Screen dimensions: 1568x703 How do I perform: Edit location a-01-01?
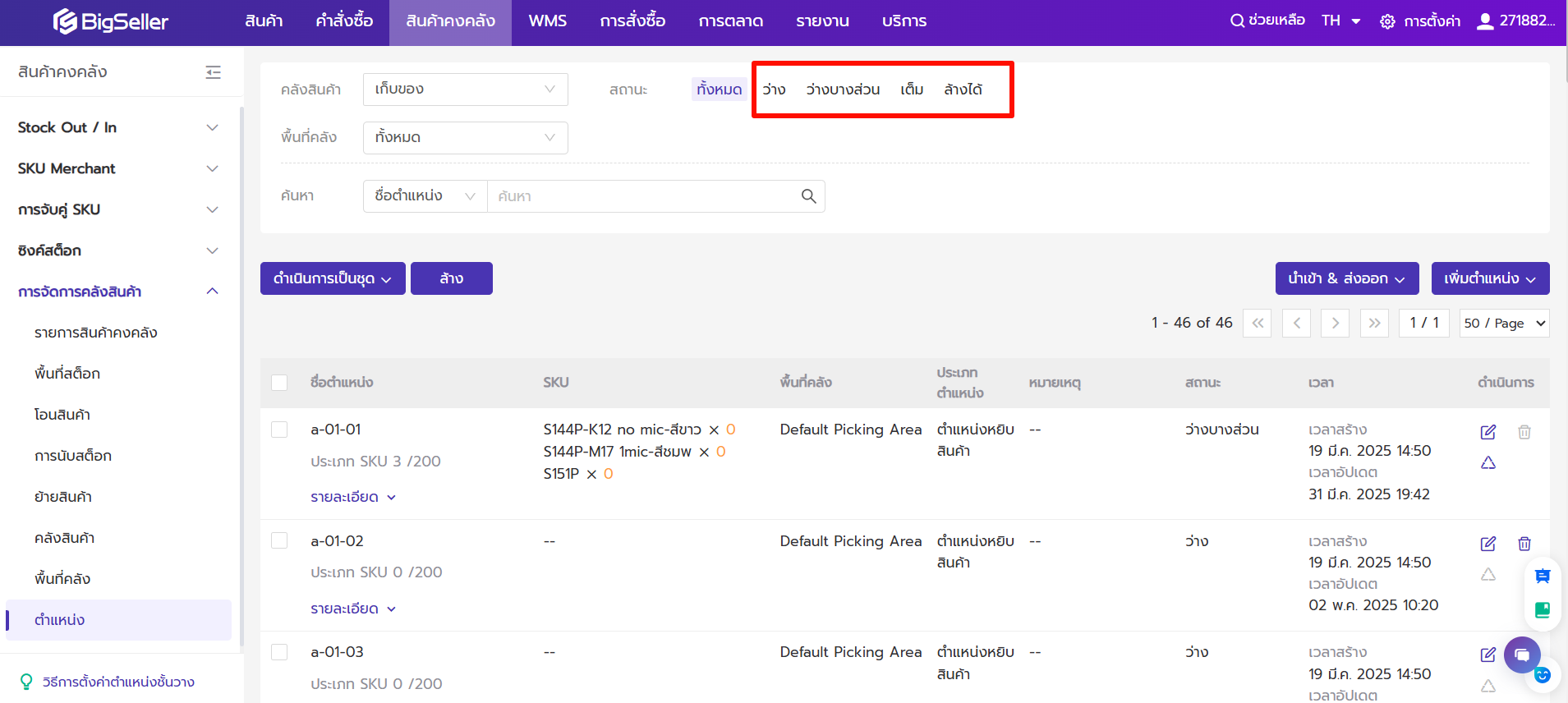click(x=1488, y=432)
